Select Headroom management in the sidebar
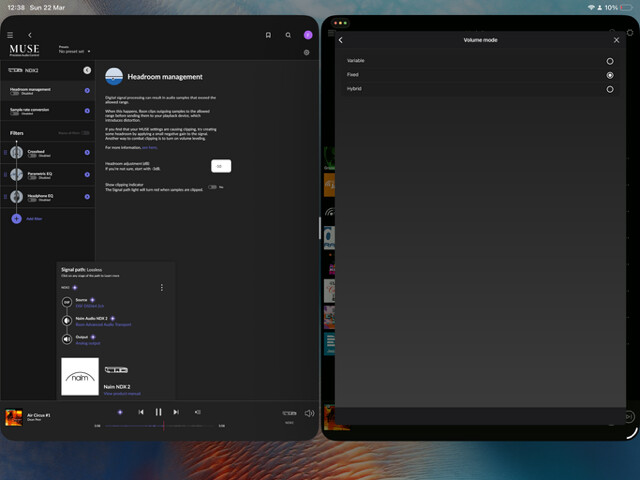The image size is (640, 480). tap(48, 91)
